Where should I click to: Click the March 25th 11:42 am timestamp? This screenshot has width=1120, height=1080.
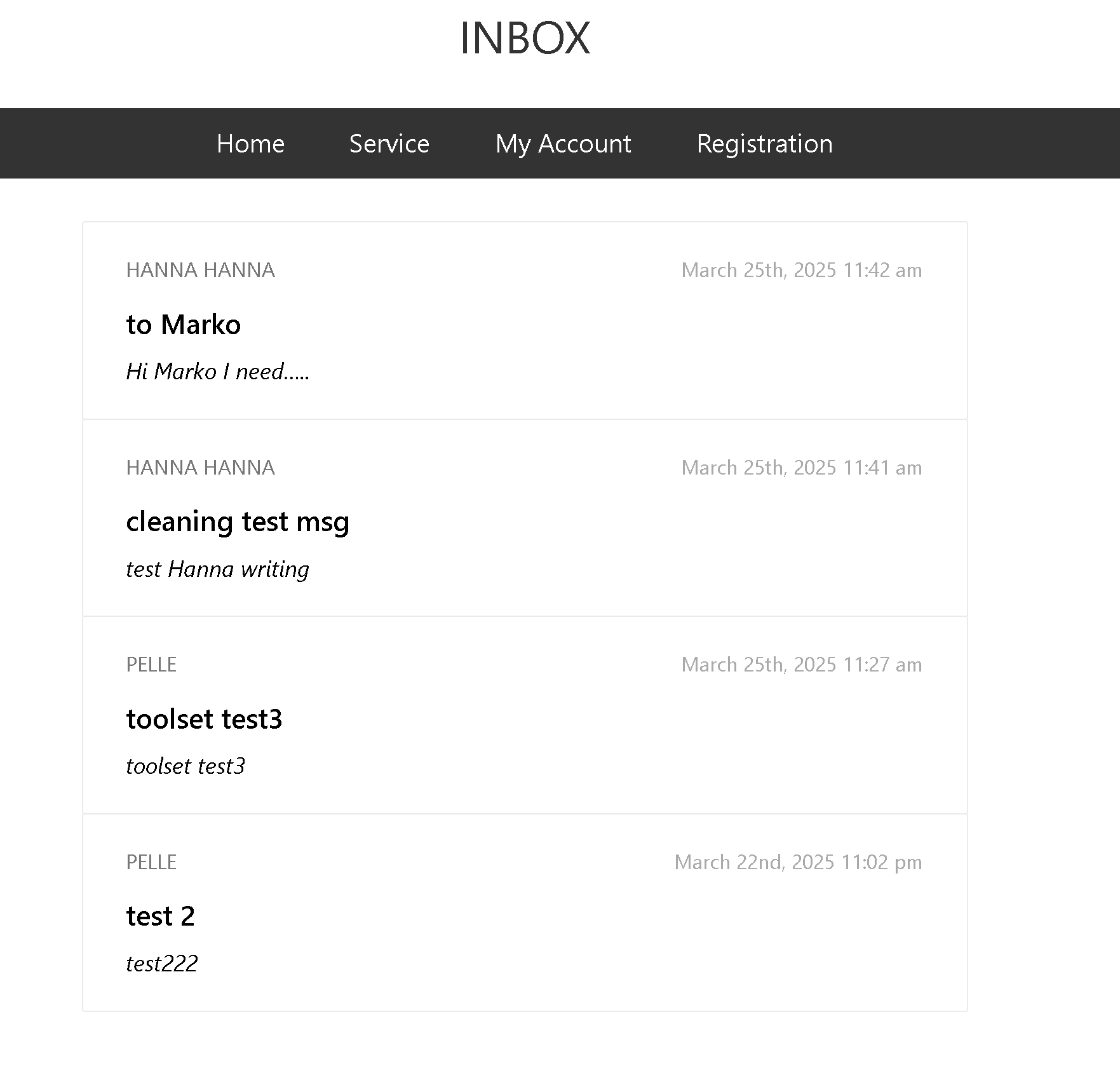click(x=801, y=270)
